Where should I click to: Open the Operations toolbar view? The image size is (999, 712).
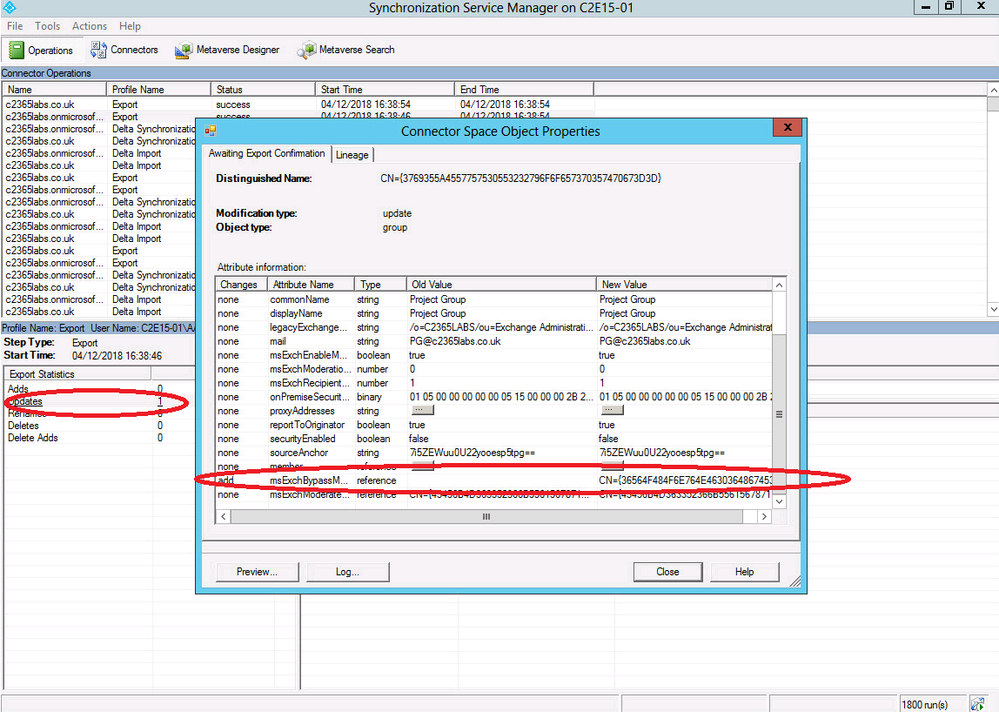41,50
